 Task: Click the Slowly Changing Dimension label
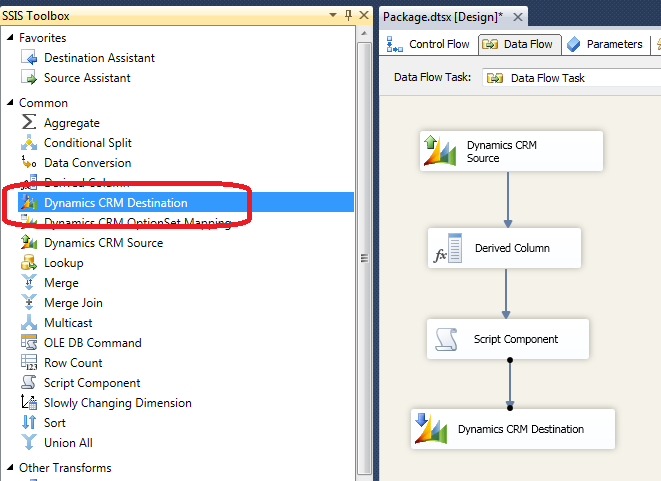(x=118, y=403)
